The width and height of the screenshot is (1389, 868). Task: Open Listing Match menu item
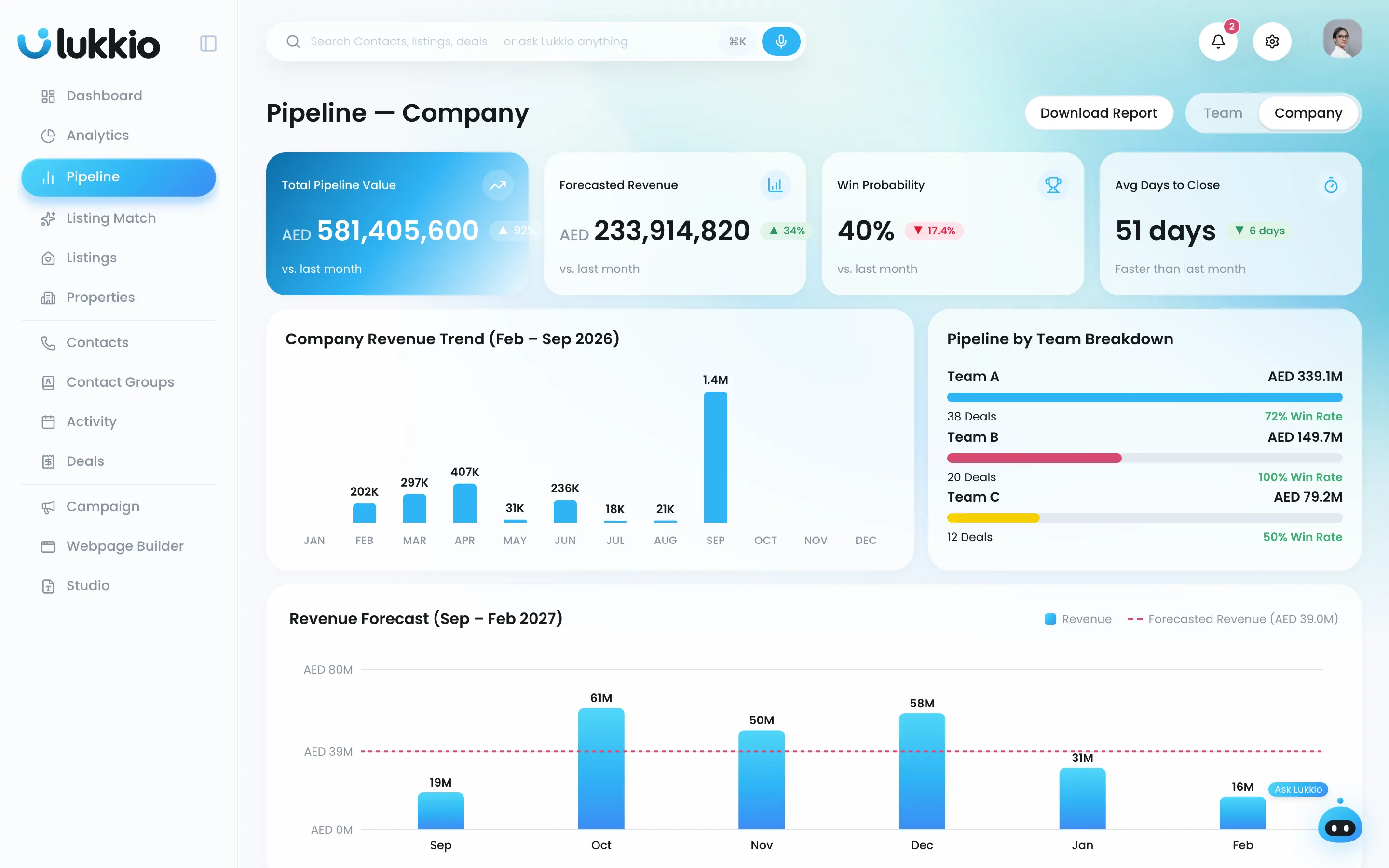click(118, 219)
